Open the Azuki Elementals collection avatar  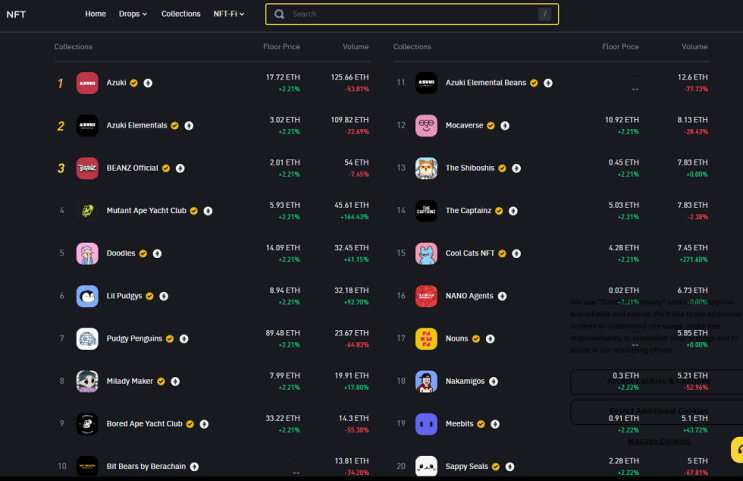coord(87,126)
